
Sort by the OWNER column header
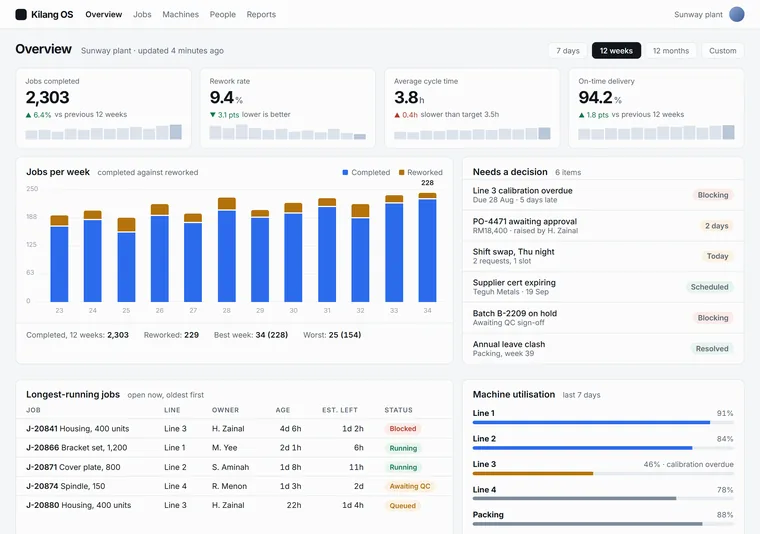point(225,410)
